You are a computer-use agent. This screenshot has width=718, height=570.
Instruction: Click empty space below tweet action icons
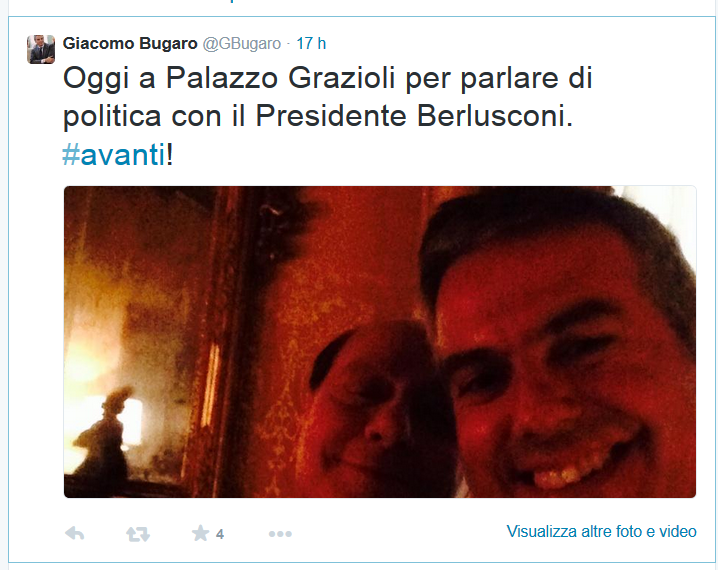(357, 553)
